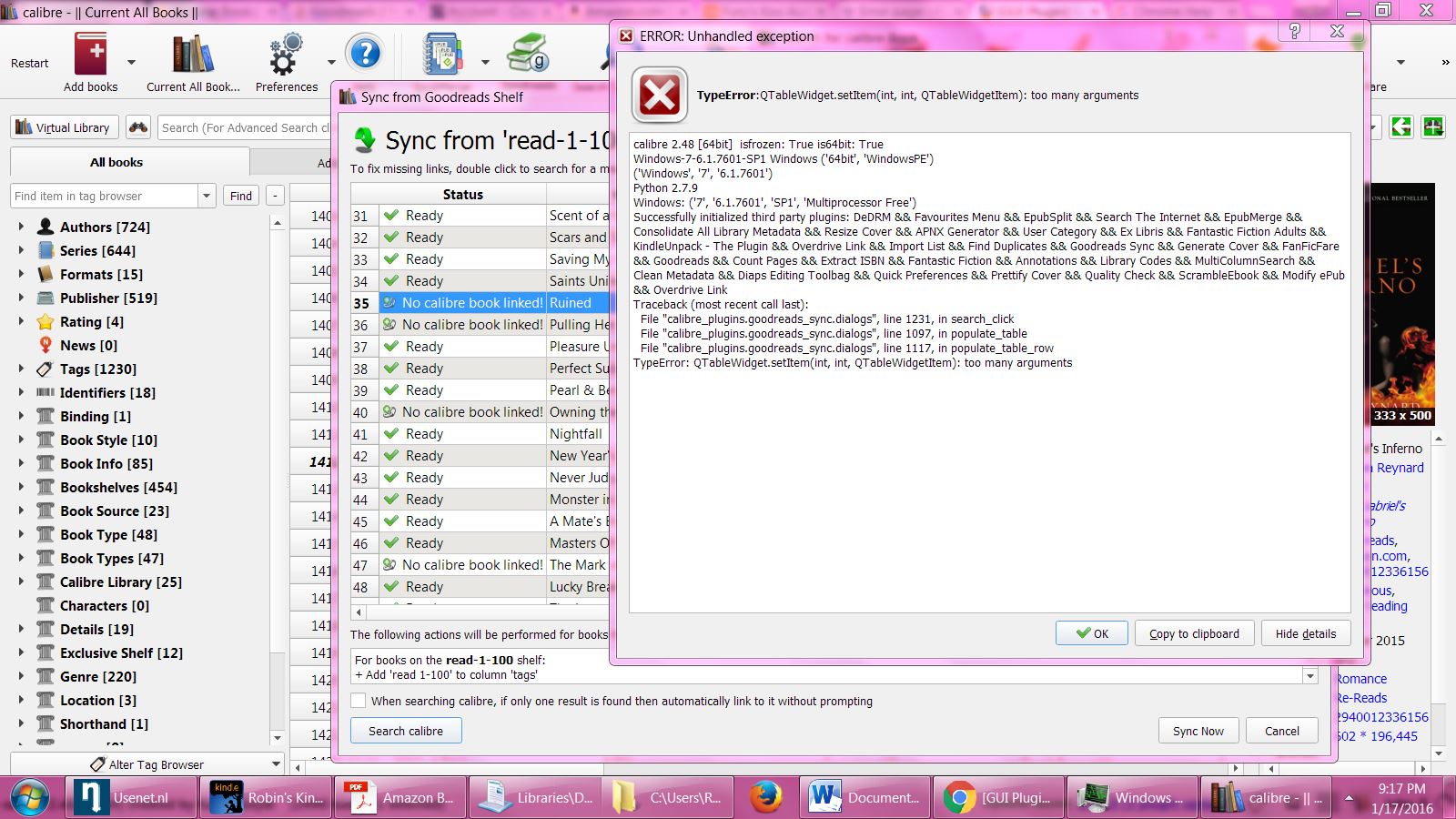Click the Restart toolbar button
1456x819 pixels.
[x=30, y=63]
